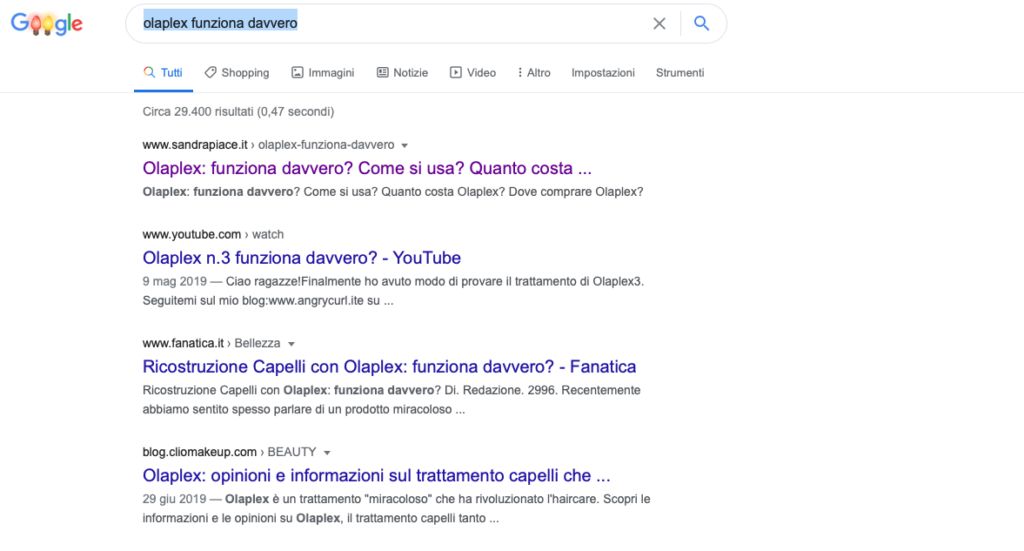
Task: Expand dropdown arrow beside cliomakeup BEAUTY
Action: [327, 453]
